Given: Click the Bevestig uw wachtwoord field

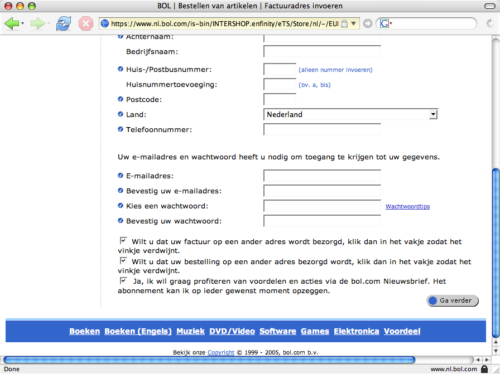Looking at the screenshot, I should pos(322,221).
